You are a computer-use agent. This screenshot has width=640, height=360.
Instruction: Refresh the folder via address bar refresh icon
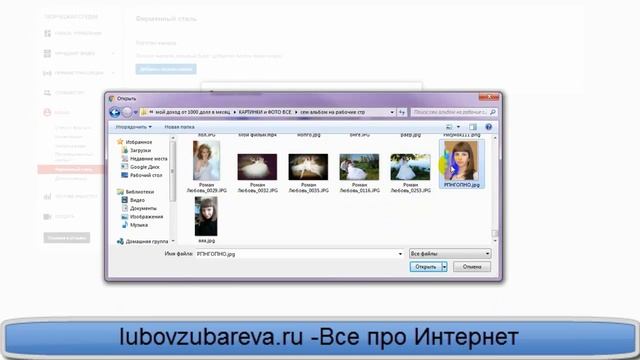pyautogui.click(x=402, y=112)
